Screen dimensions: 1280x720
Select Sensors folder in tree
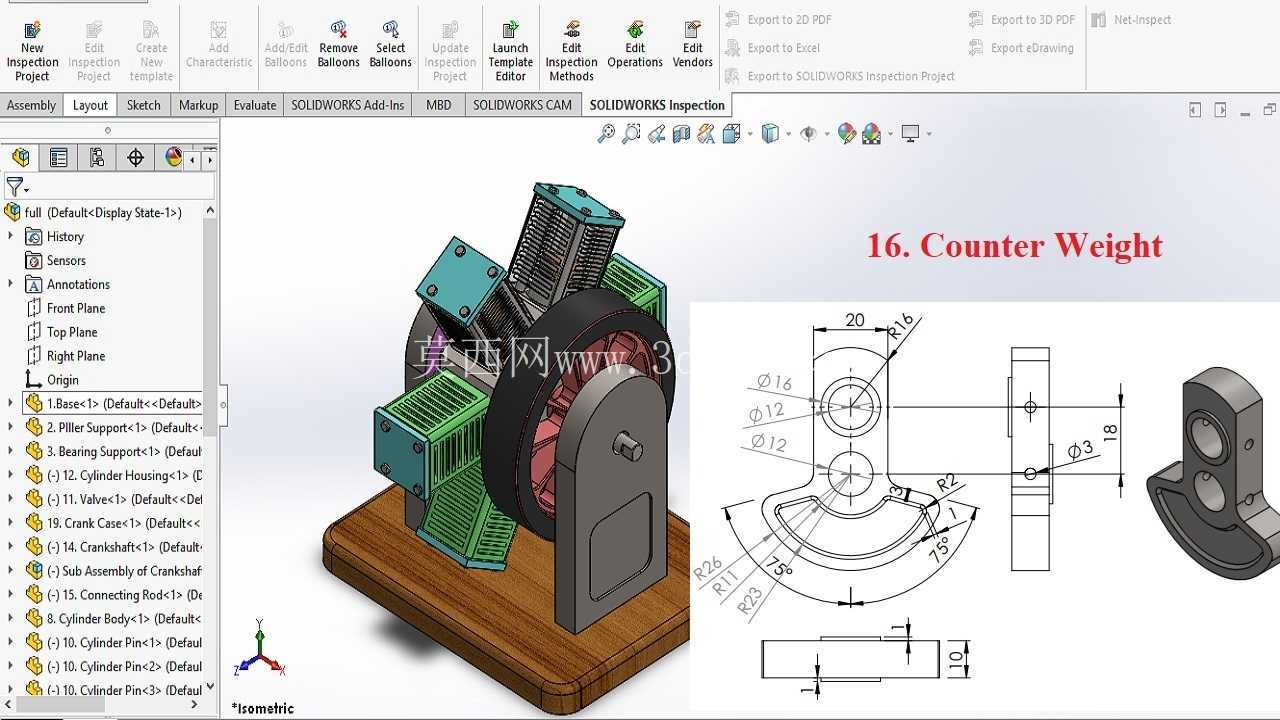(x=56, y=260)
